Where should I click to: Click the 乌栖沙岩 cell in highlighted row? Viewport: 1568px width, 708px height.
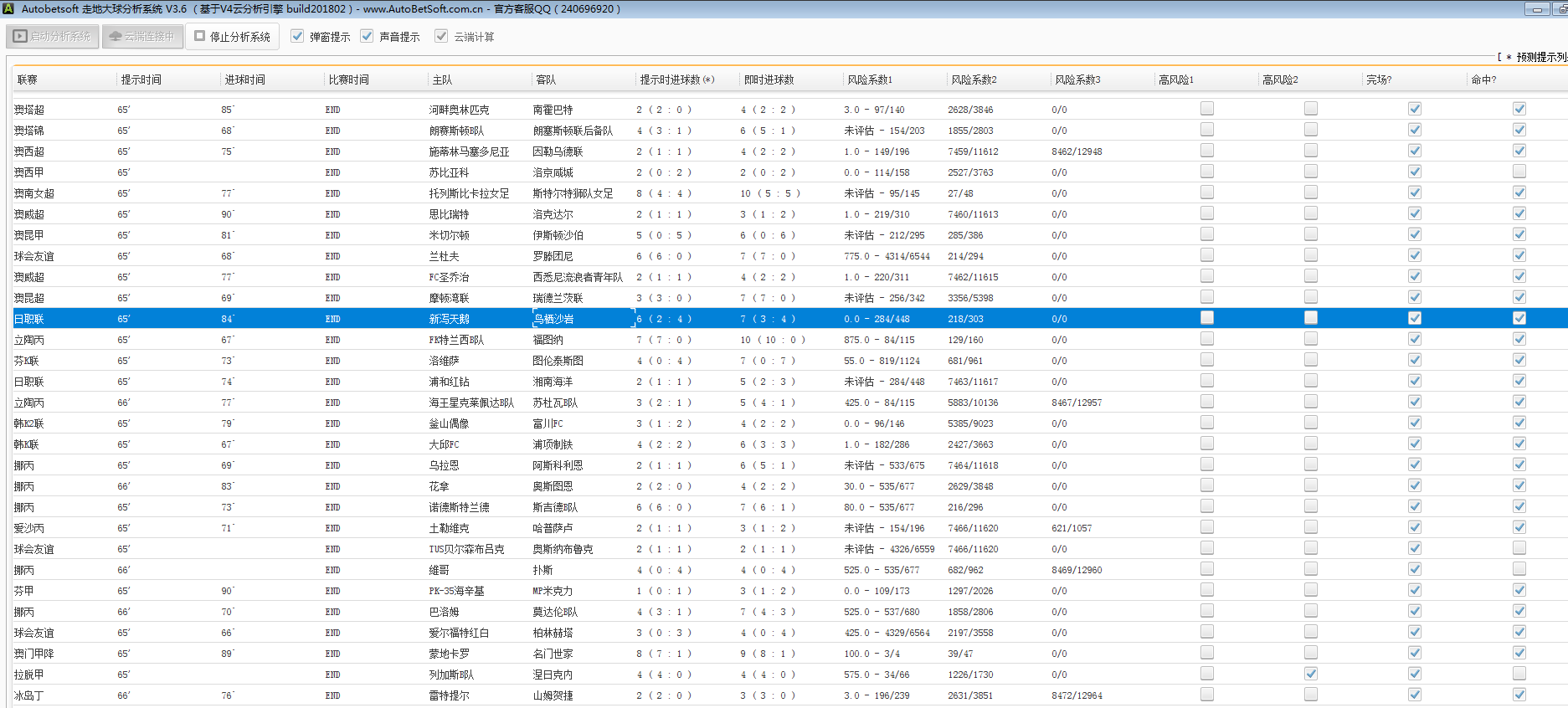tap(553, 319)
